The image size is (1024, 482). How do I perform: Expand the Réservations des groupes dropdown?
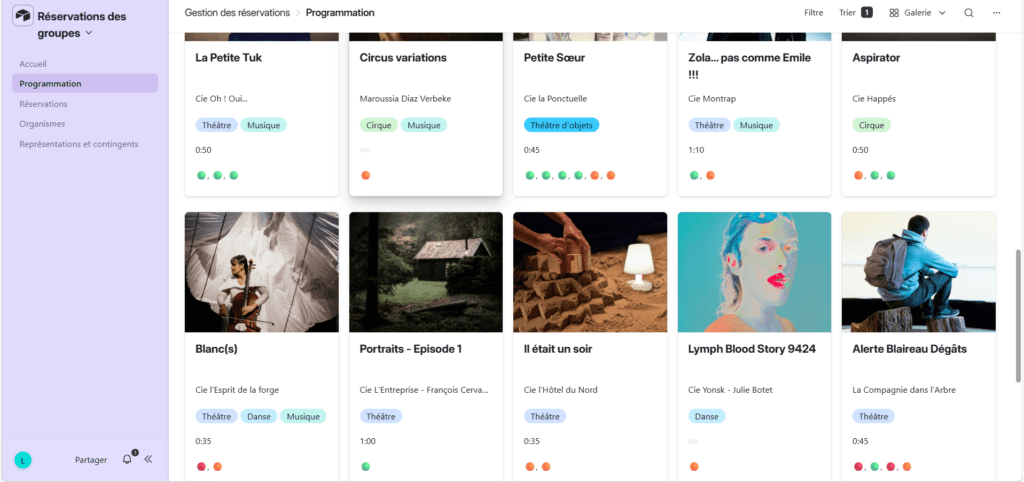tap(89, 33)
